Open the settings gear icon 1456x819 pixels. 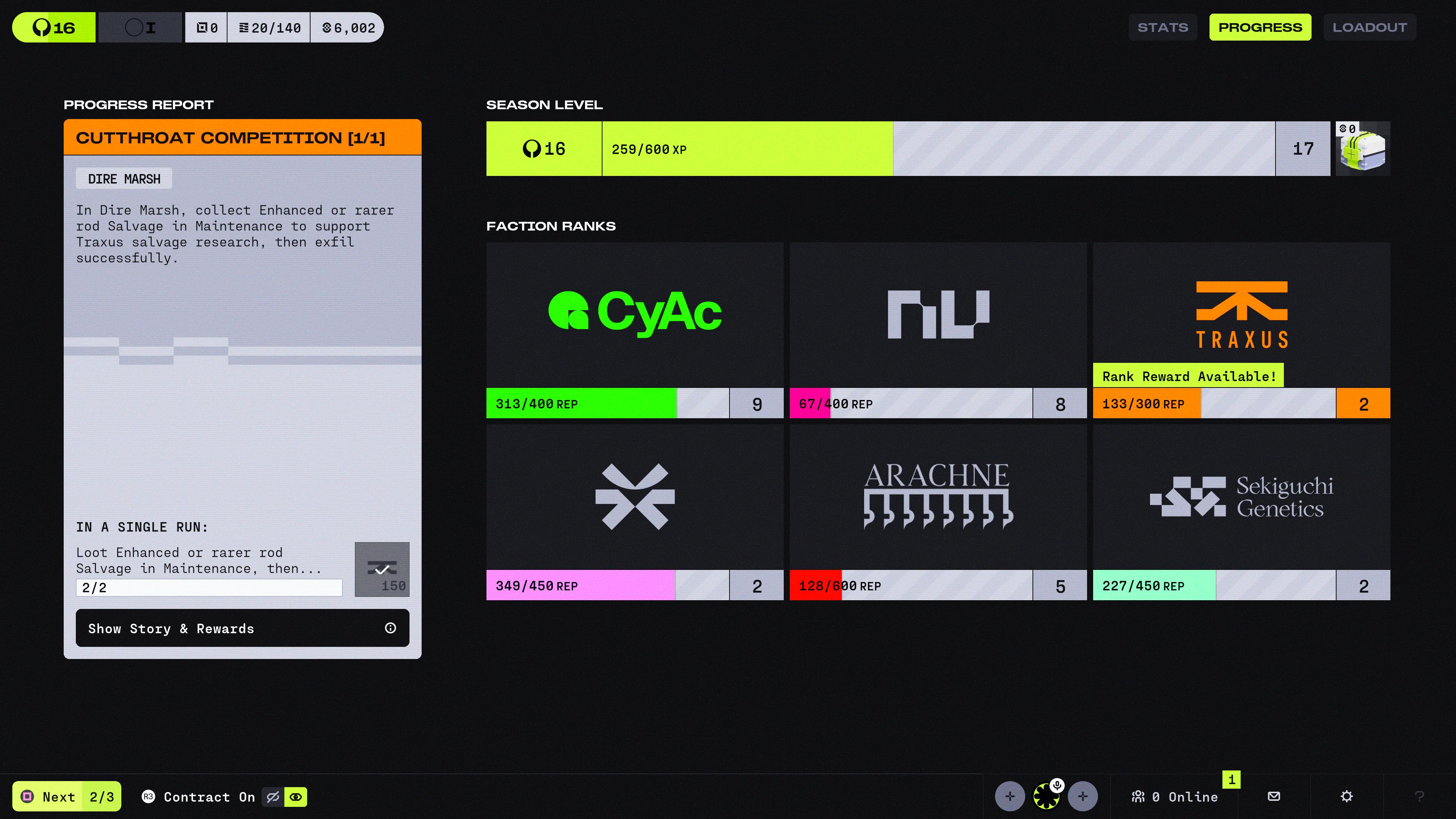pos(1346,796)
